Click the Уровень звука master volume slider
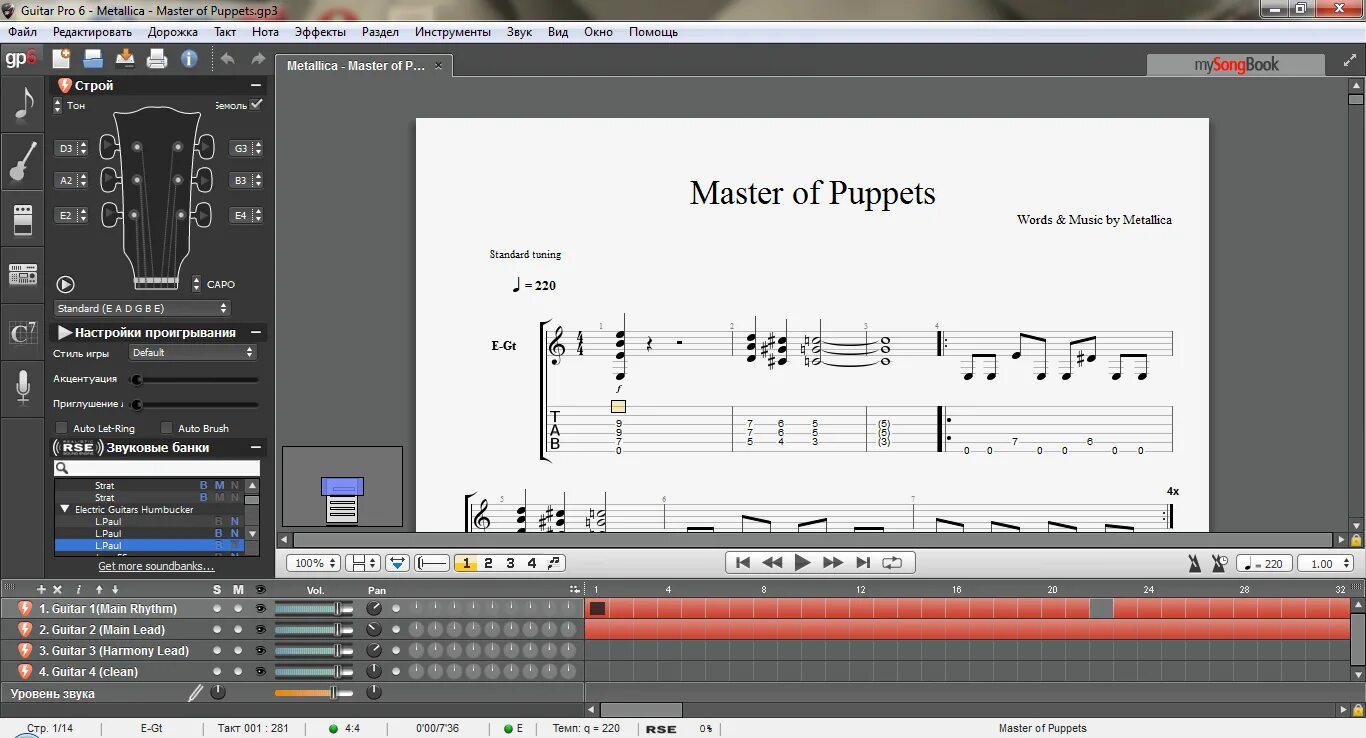 tap(313, 692)
